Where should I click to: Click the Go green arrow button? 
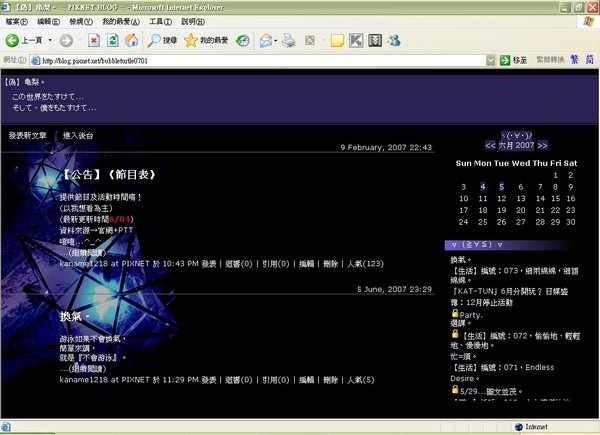(x=505, y=60)
